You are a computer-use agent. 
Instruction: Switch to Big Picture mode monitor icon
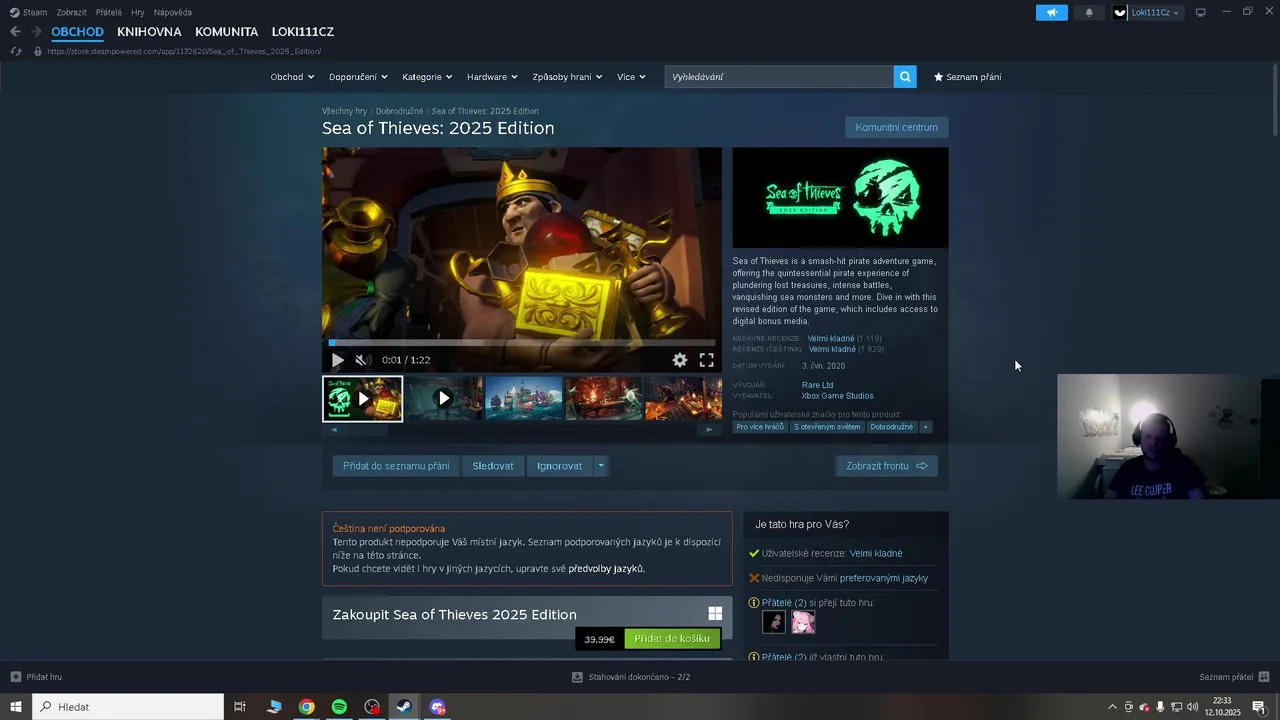point(1200,12)
